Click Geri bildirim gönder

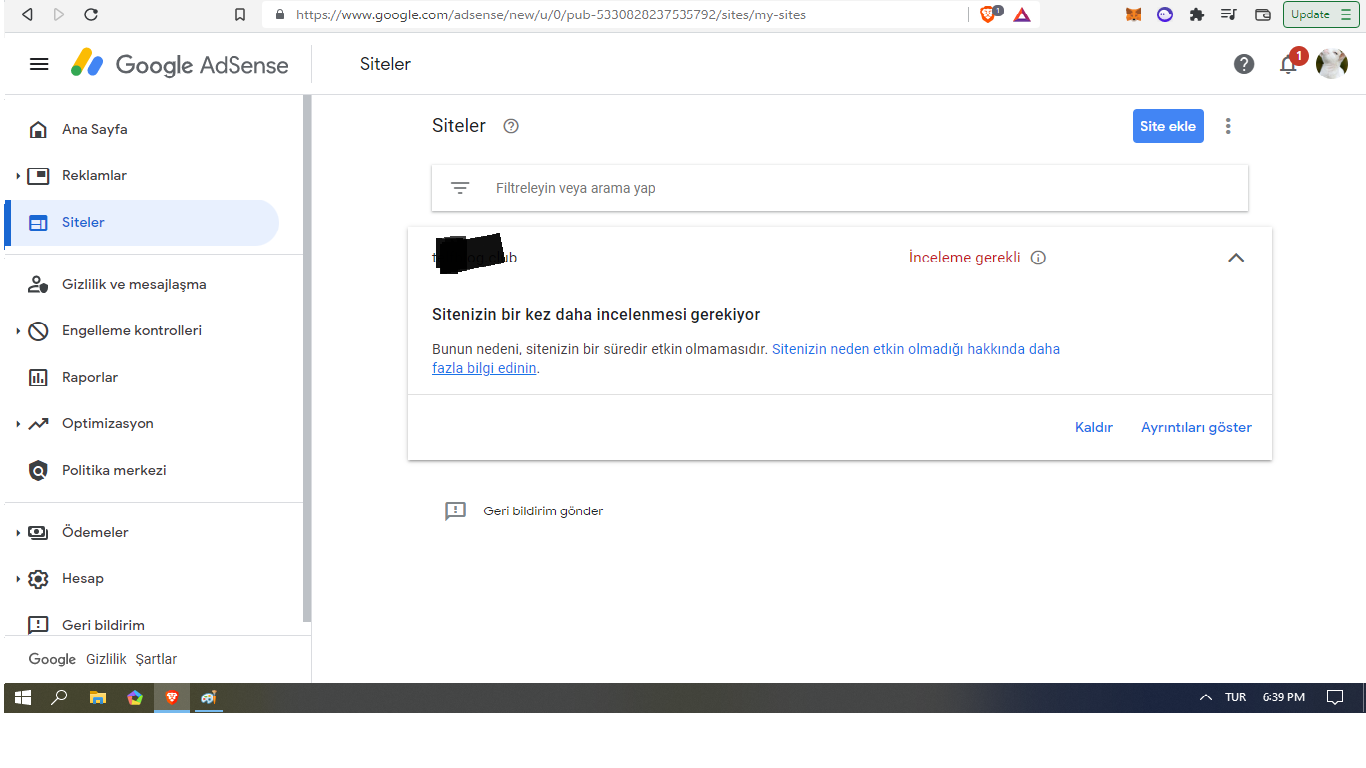point(543,511)
